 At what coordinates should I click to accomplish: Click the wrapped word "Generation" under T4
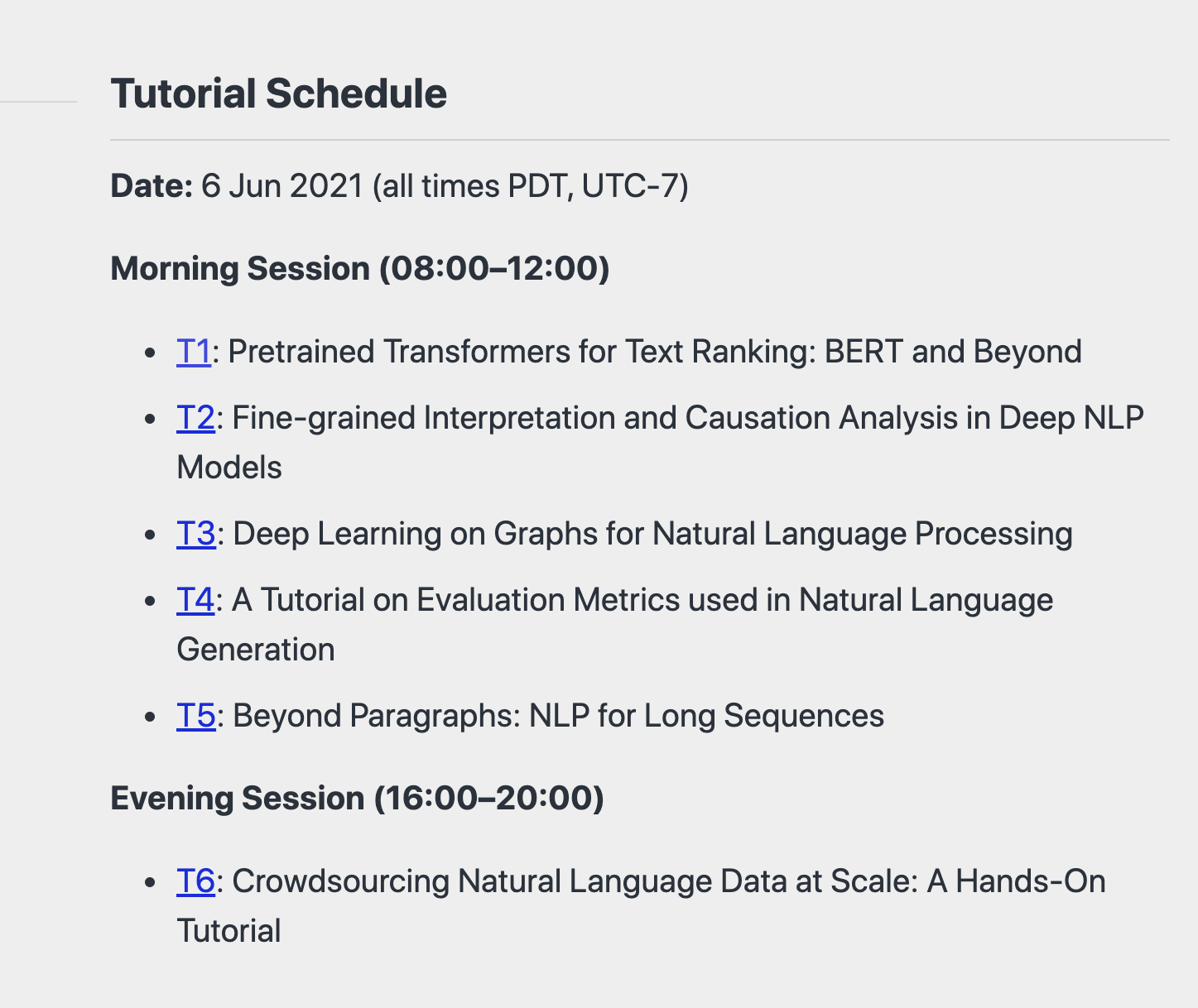256,650
